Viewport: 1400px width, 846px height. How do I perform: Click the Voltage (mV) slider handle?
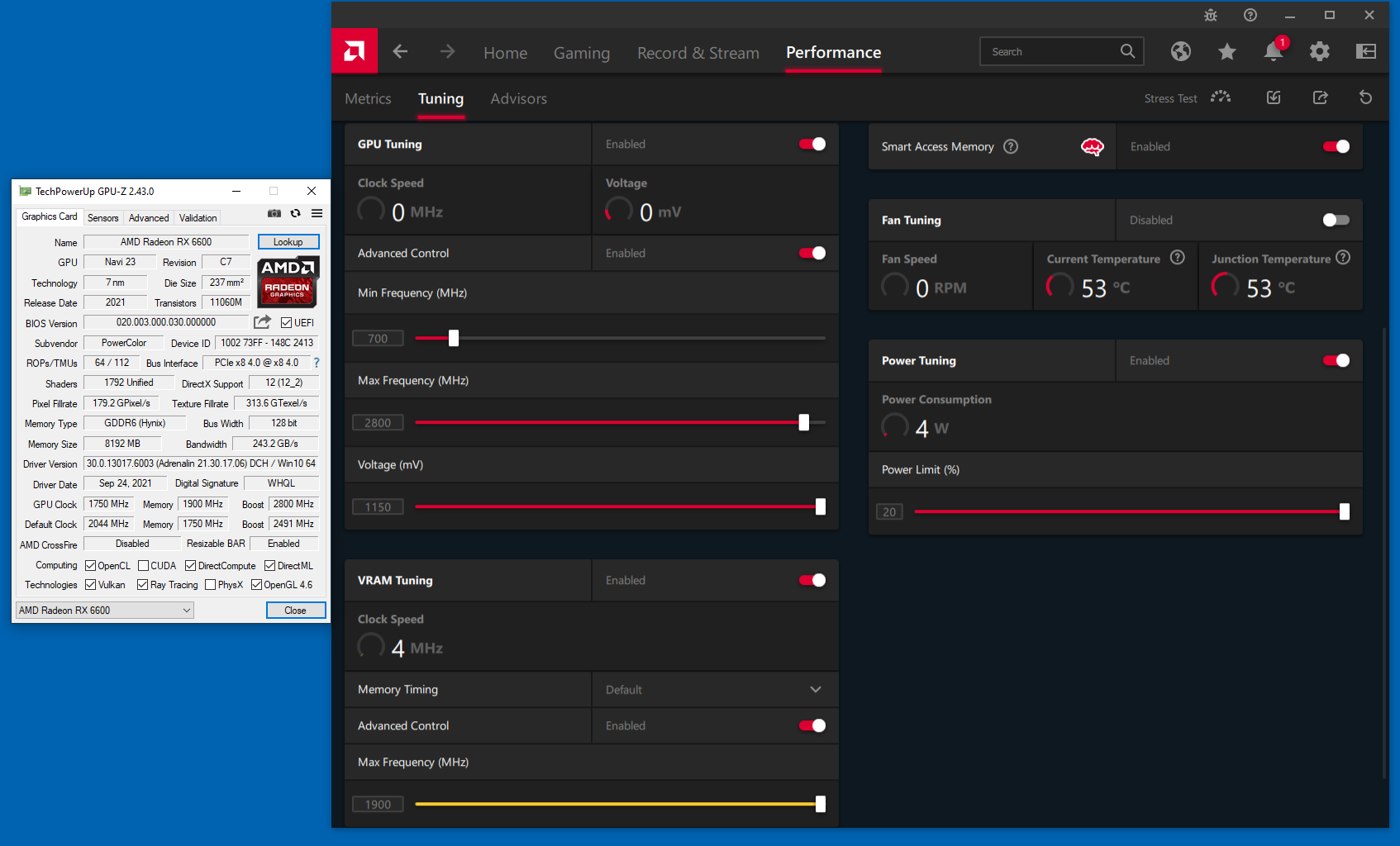coord(821,506)
